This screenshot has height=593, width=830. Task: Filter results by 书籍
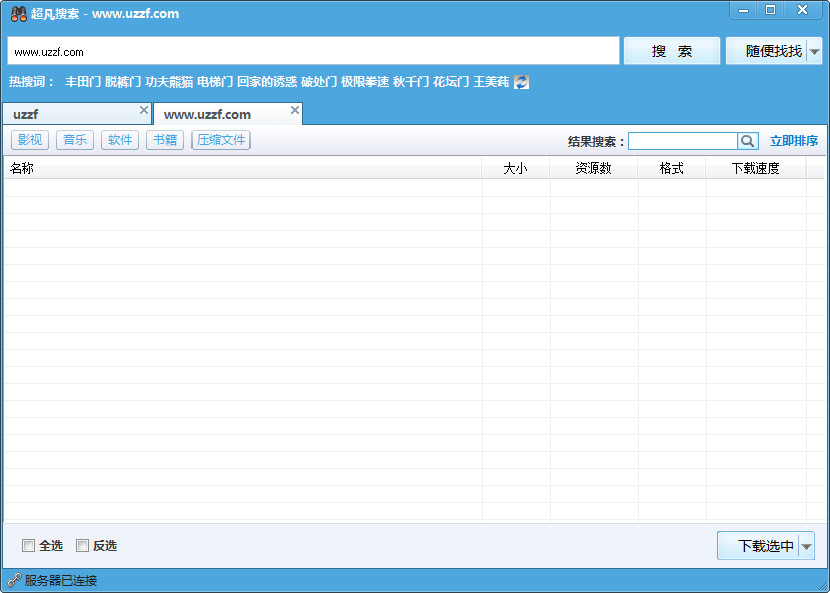(165, 140)
